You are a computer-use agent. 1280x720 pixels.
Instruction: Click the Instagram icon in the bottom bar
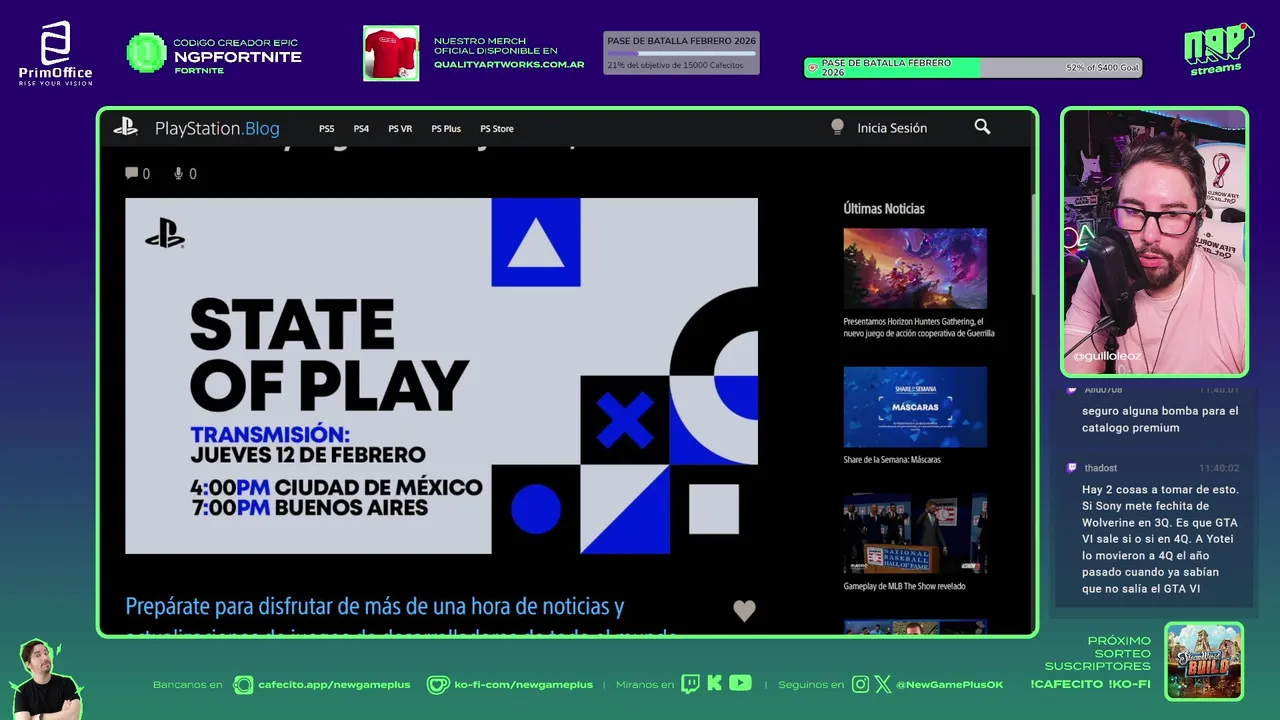click(860, 684)
